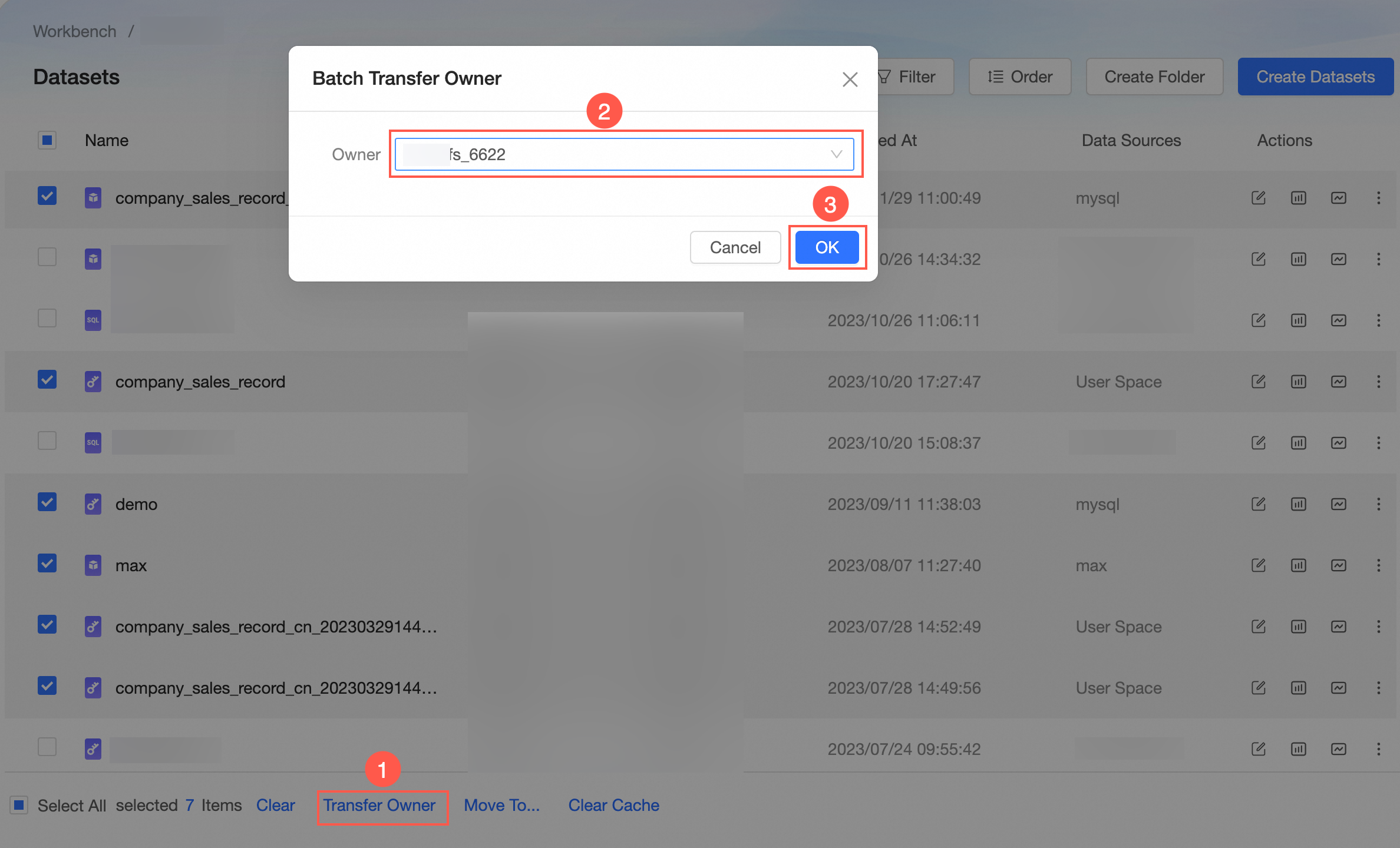1400x848 pixels.
Task: Click the SQL dataset icon dated 2023/10/20
Action: (93, 443)
